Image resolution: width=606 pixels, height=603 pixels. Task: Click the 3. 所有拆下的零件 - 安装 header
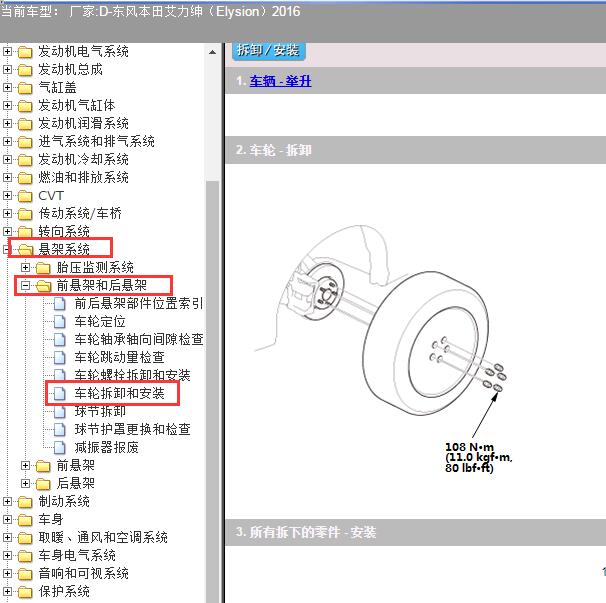tap(415, 532)
